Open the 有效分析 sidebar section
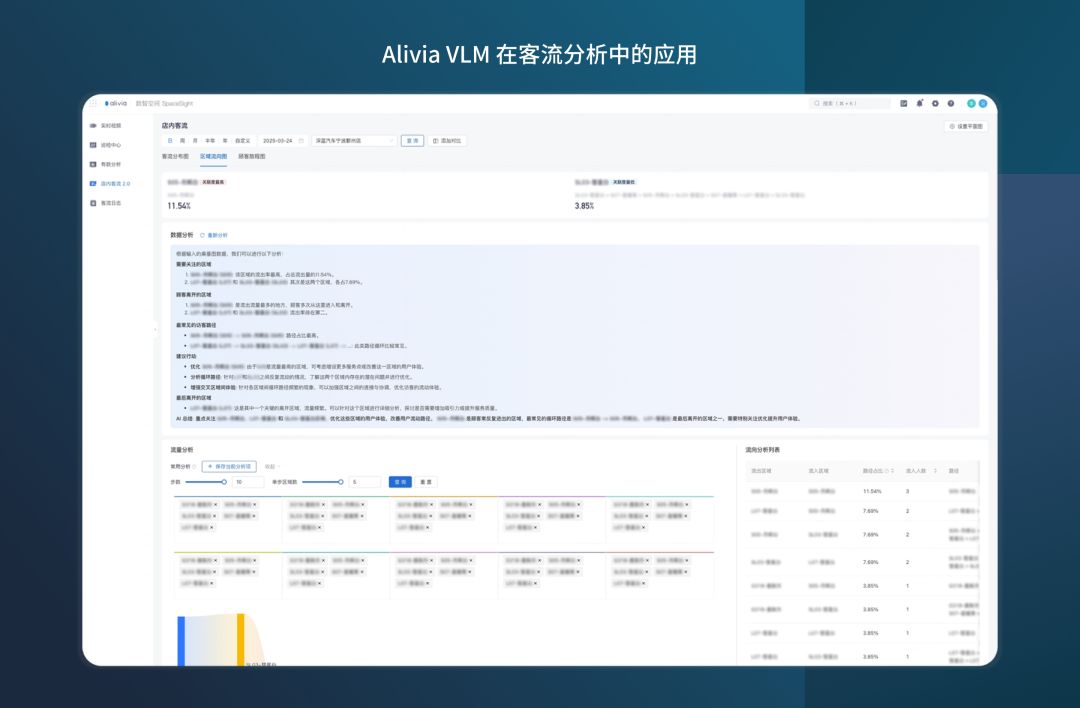 (x=112, y=165)
